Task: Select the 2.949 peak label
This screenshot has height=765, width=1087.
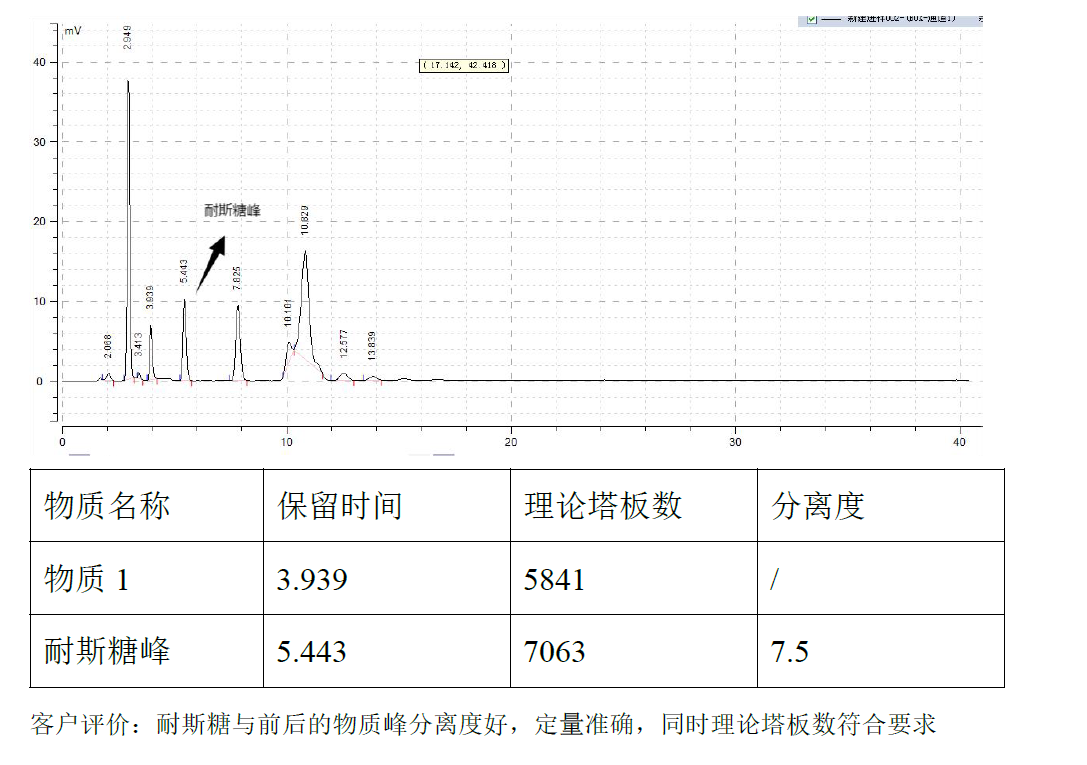Action: coord(128,38)
